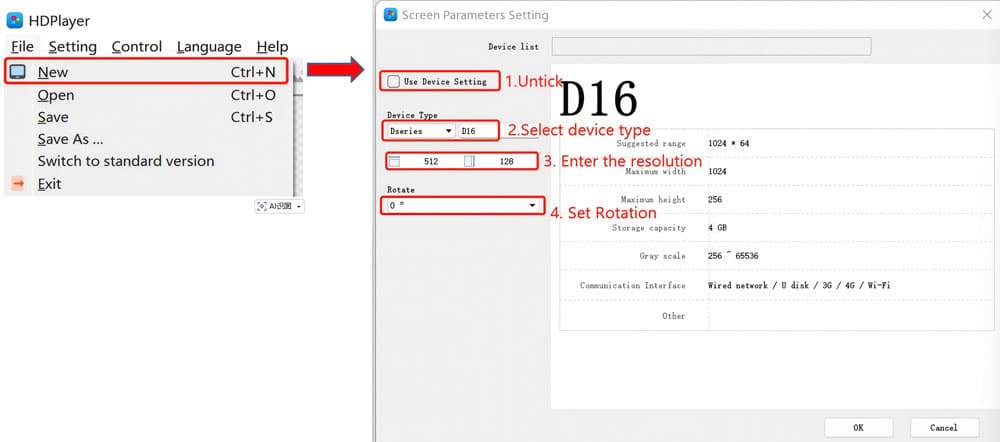Click the Cancel button
This screenshot has height=442, width=1000.
[x=944, y=427]
